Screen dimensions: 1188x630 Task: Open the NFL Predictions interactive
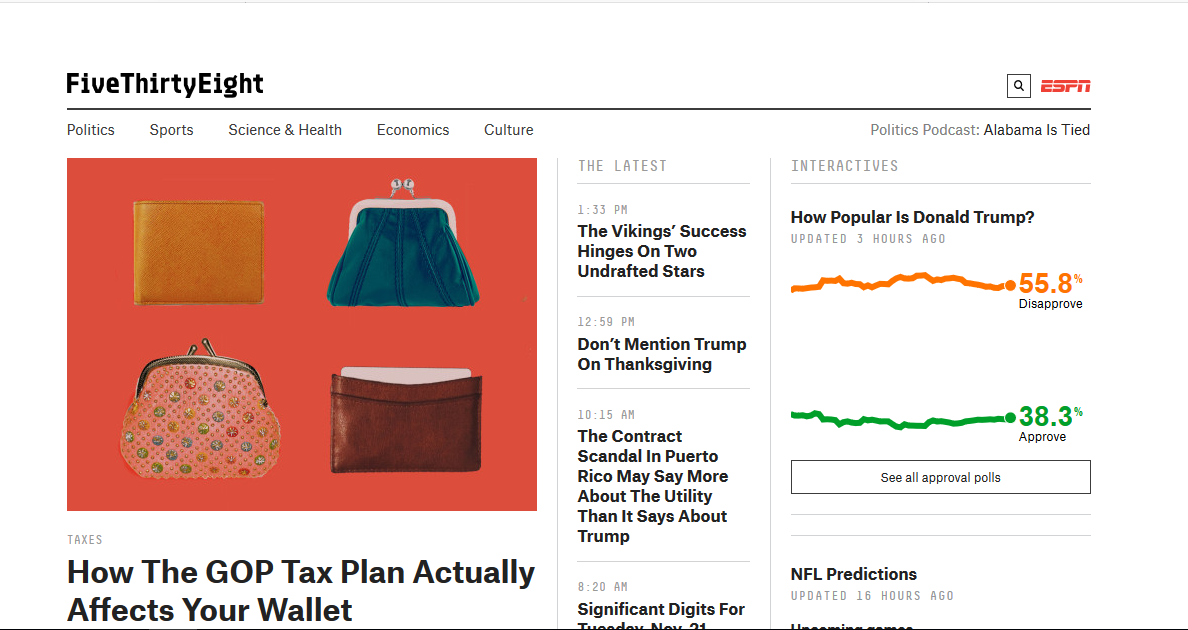coord(853,574)
